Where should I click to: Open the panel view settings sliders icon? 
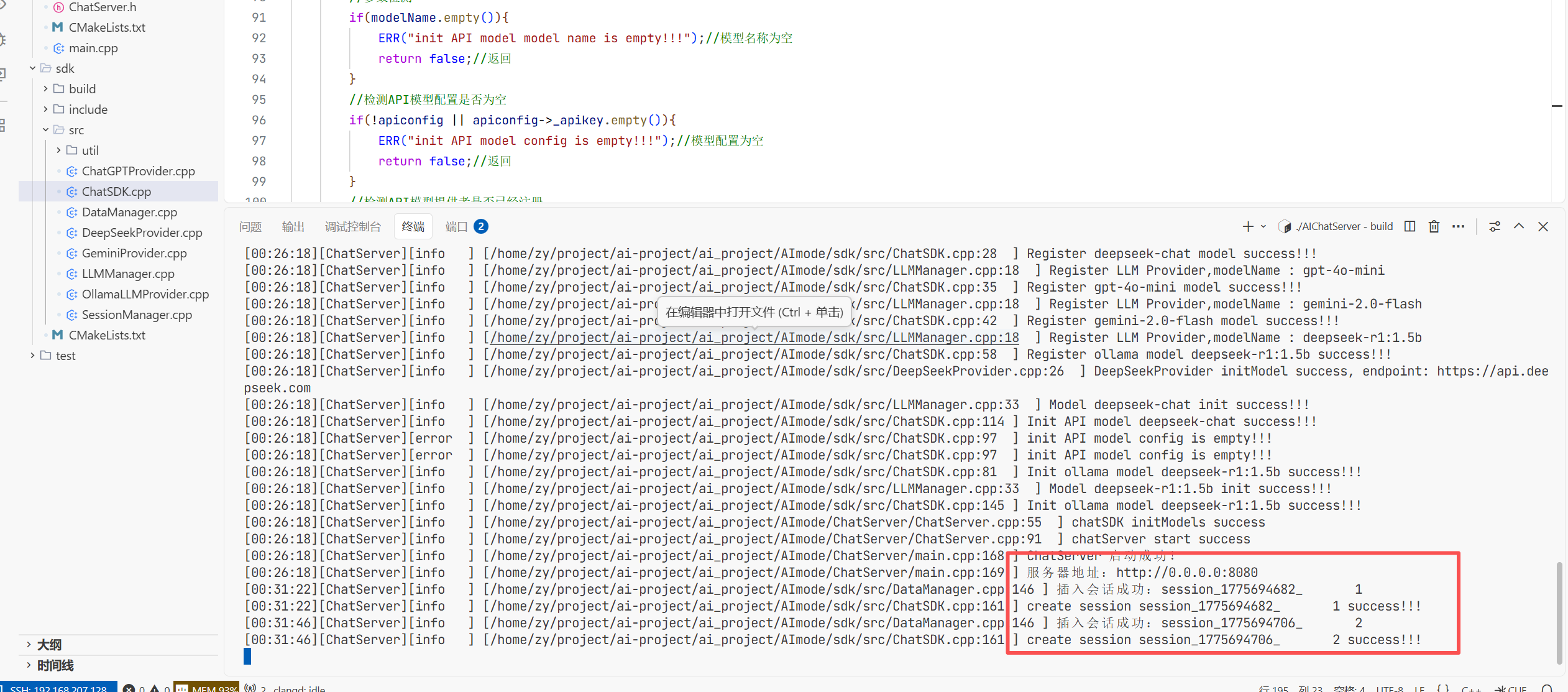(x=1495, y=226)
